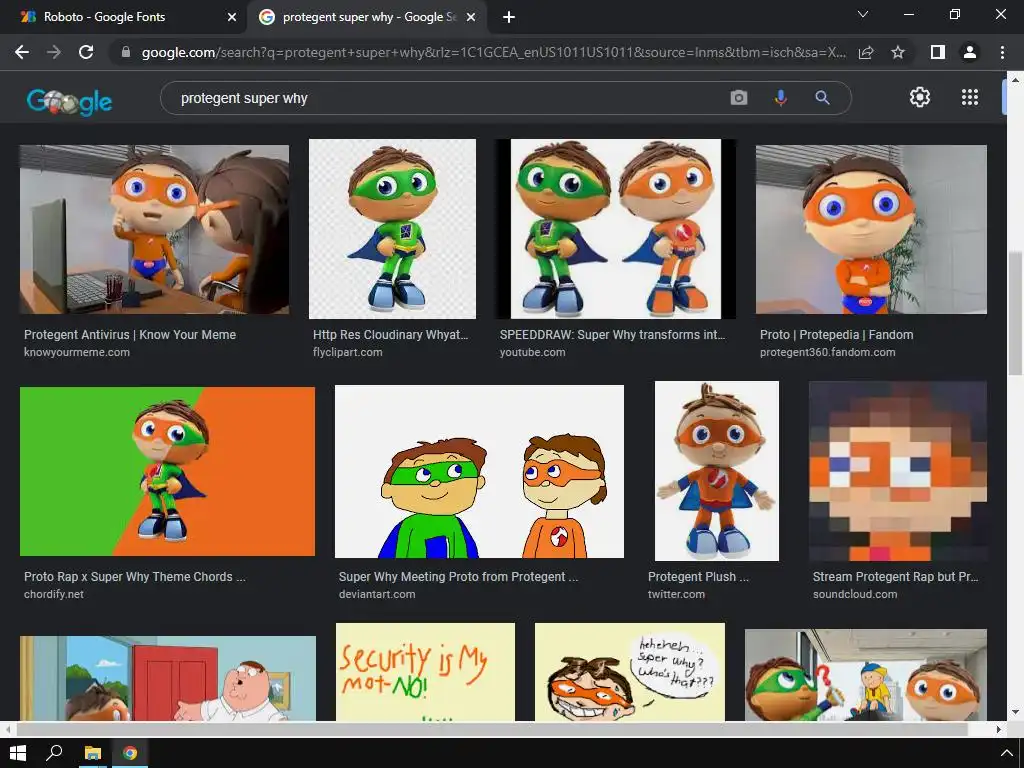Open the tab search dropdown chevron
1024x768 pixels.
tap(863, 14)
